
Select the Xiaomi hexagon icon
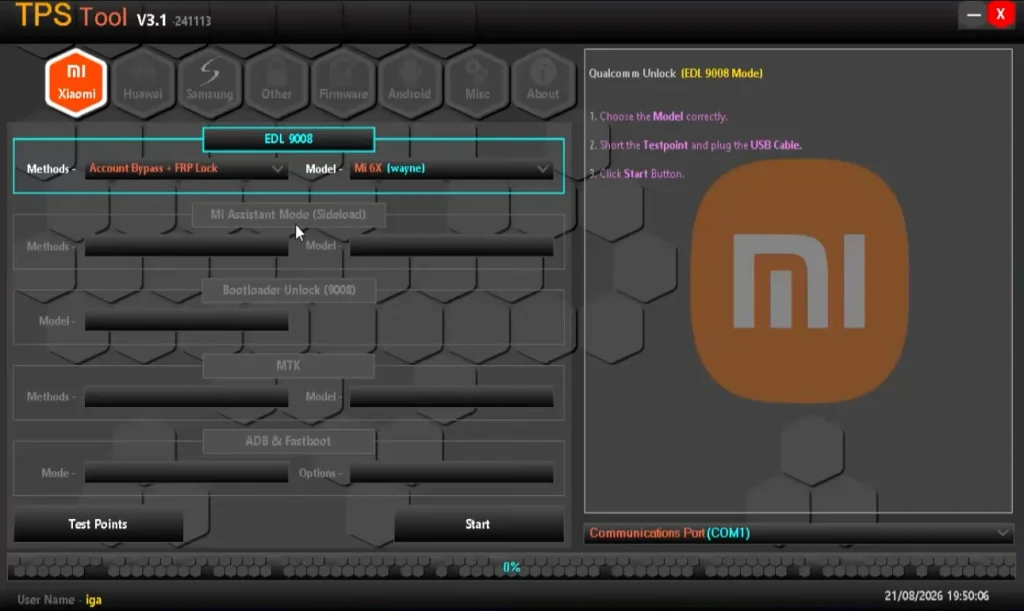pos(76,83)
